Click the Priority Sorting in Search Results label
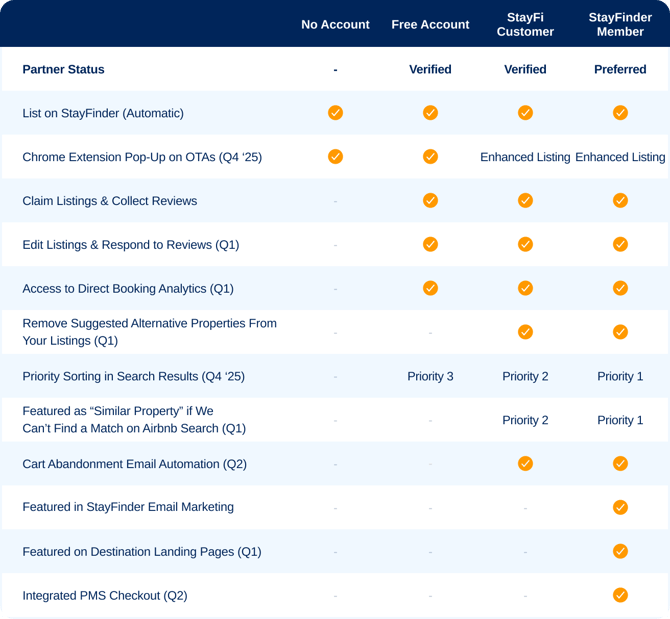Screen dimensions: 670x619 tap(133, 376)
